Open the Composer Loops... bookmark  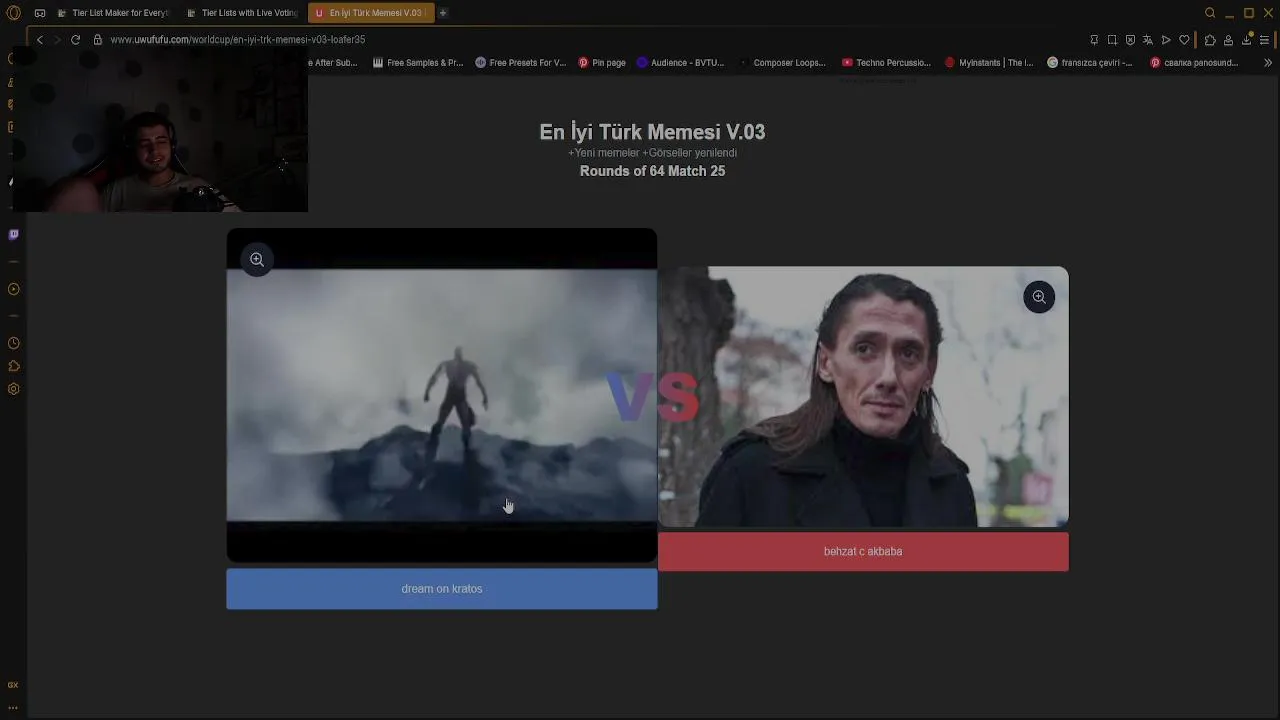pos(782,63)
